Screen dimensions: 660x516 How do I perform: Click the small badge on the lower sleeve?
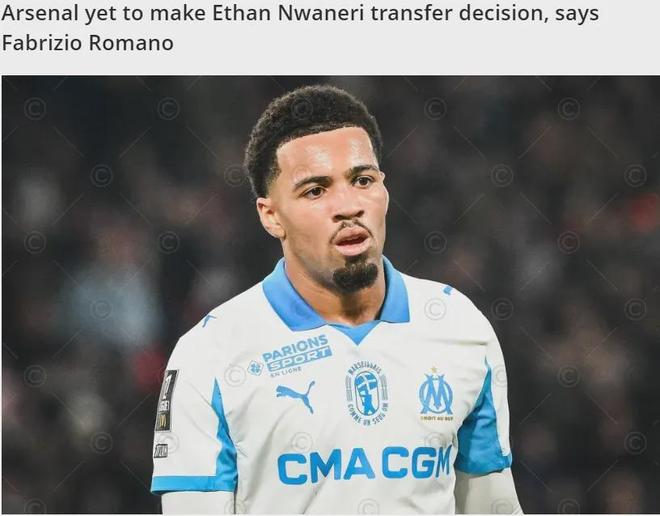point(161,450)
